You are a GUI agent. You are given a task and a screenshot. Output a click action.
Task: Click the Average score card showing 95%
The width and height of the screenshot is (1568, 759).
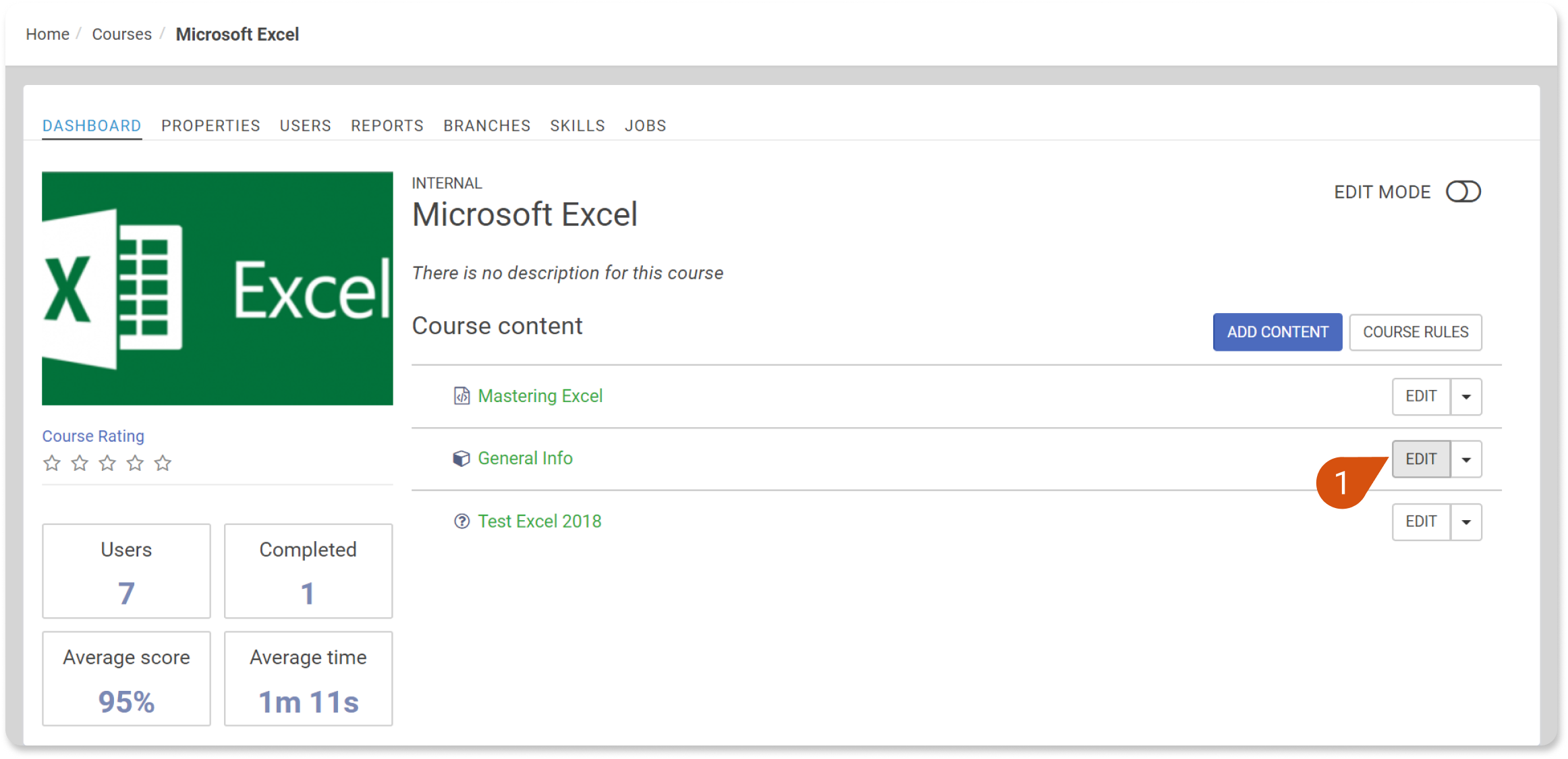point(126,679)
